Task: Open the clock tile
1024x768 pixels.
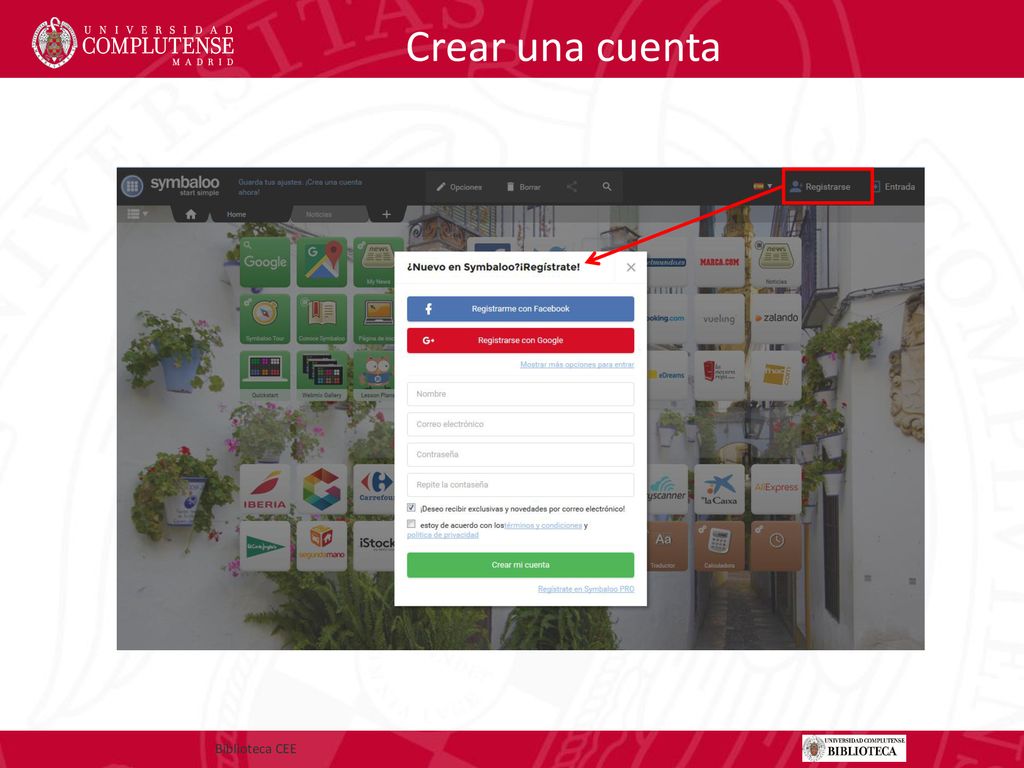Action: pos(776,546)
